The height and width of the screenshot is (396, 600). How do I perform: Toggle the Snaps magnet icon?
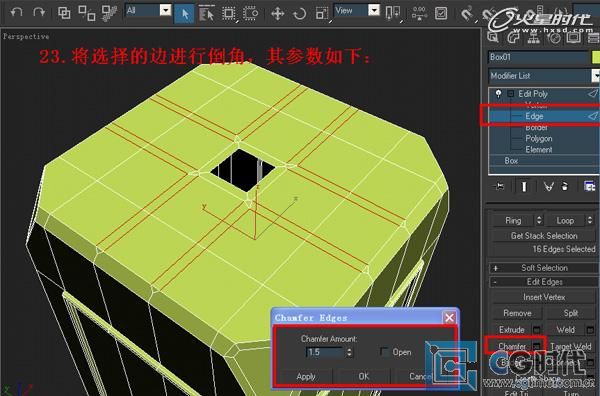(x=467, y=14)
